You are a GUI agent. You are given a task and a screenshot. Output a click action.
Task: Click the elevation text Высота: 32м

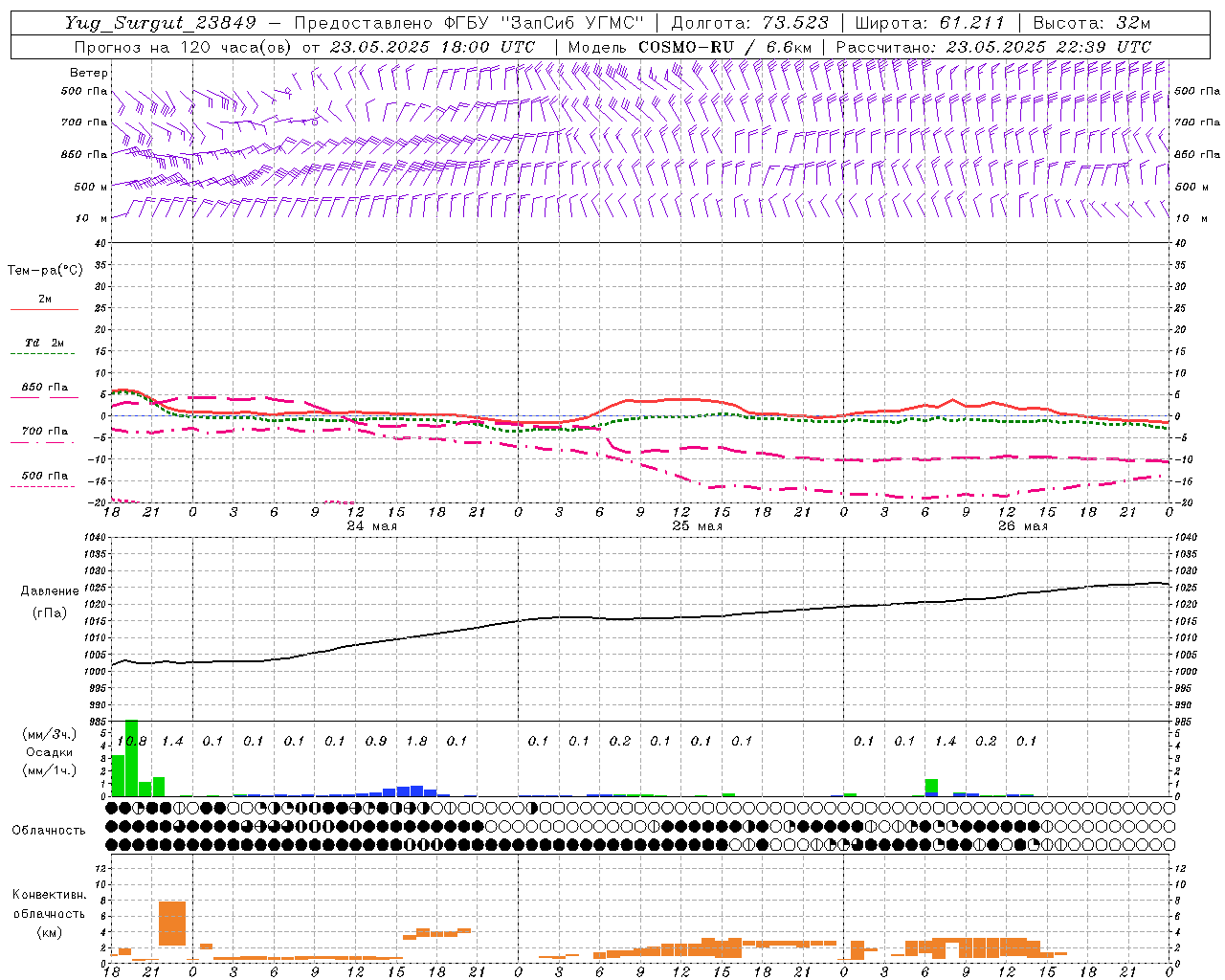pos(1092,23)
